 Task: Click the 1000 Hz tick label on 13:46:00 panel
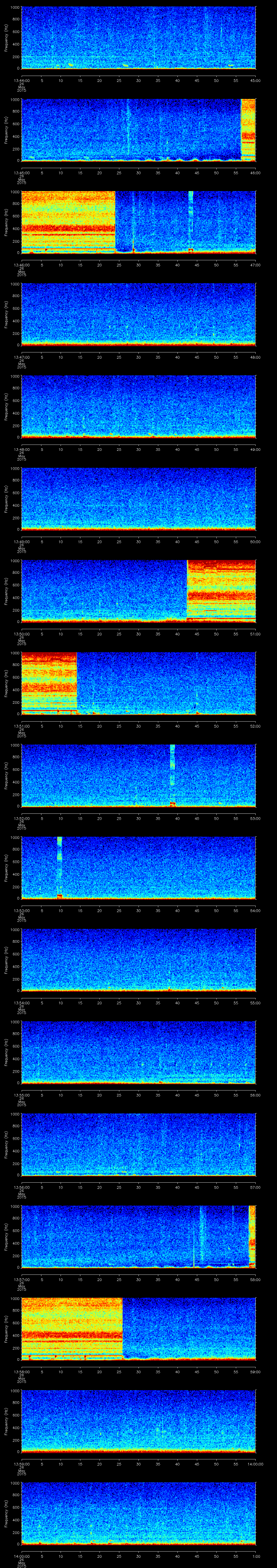15,192
